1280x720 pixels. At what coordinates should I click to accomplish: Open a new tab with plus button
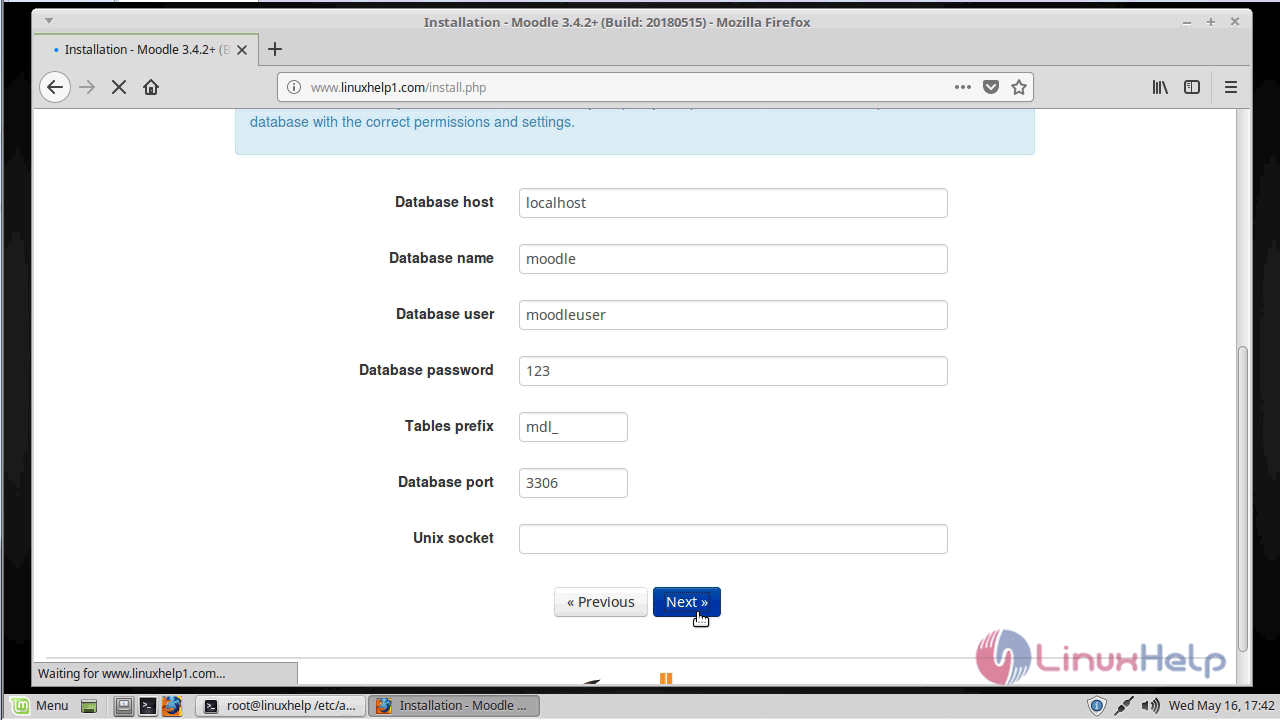[x=275, y=49]
